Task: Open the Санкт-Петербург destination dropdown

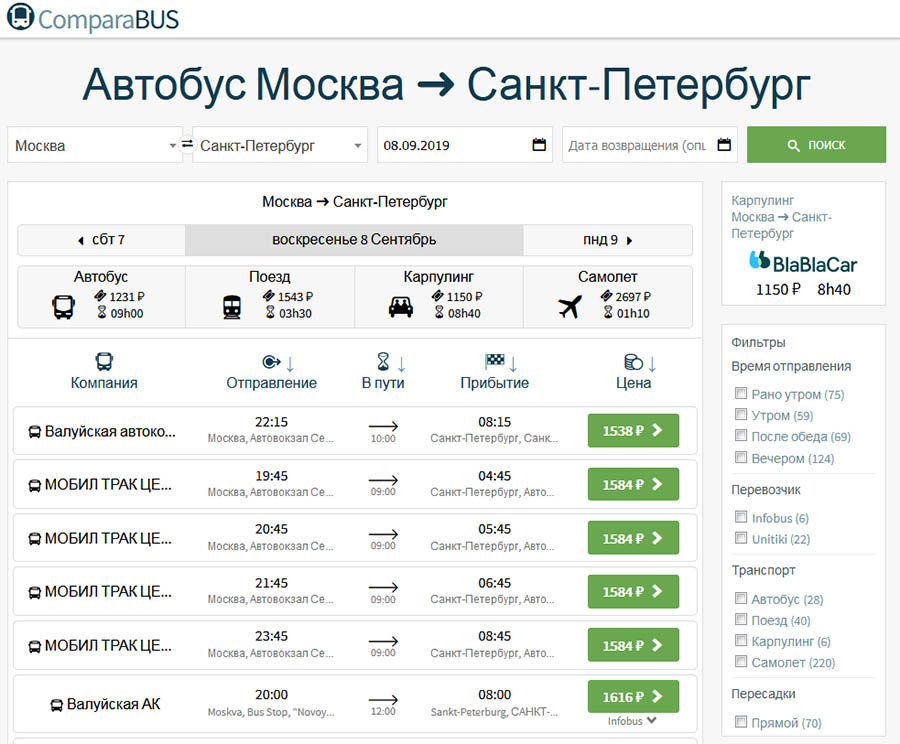Action: (x=280, y=145)
